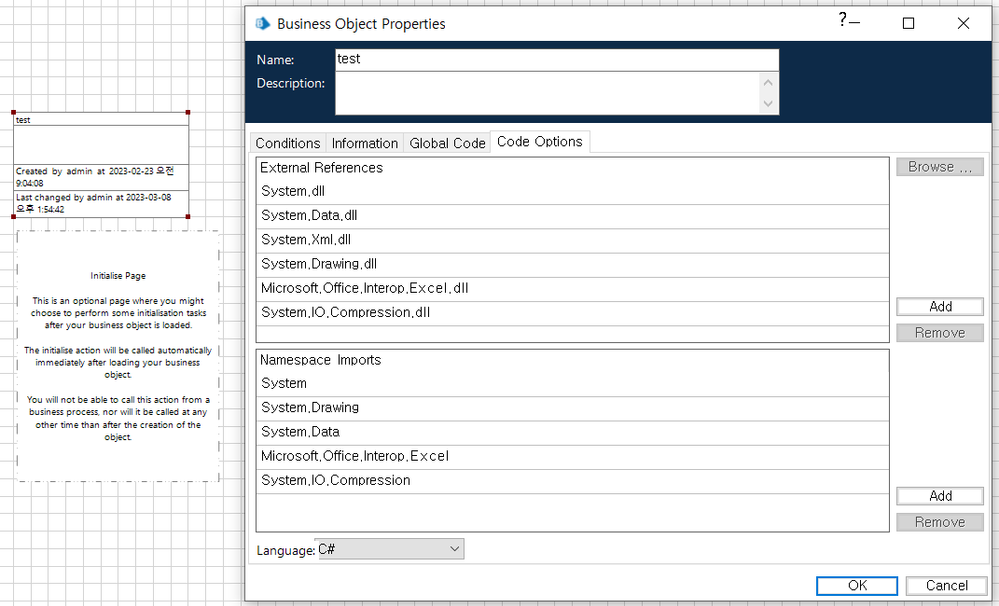Click Remove beside the External References list
The image size is (999, 606).
point(940,333)
